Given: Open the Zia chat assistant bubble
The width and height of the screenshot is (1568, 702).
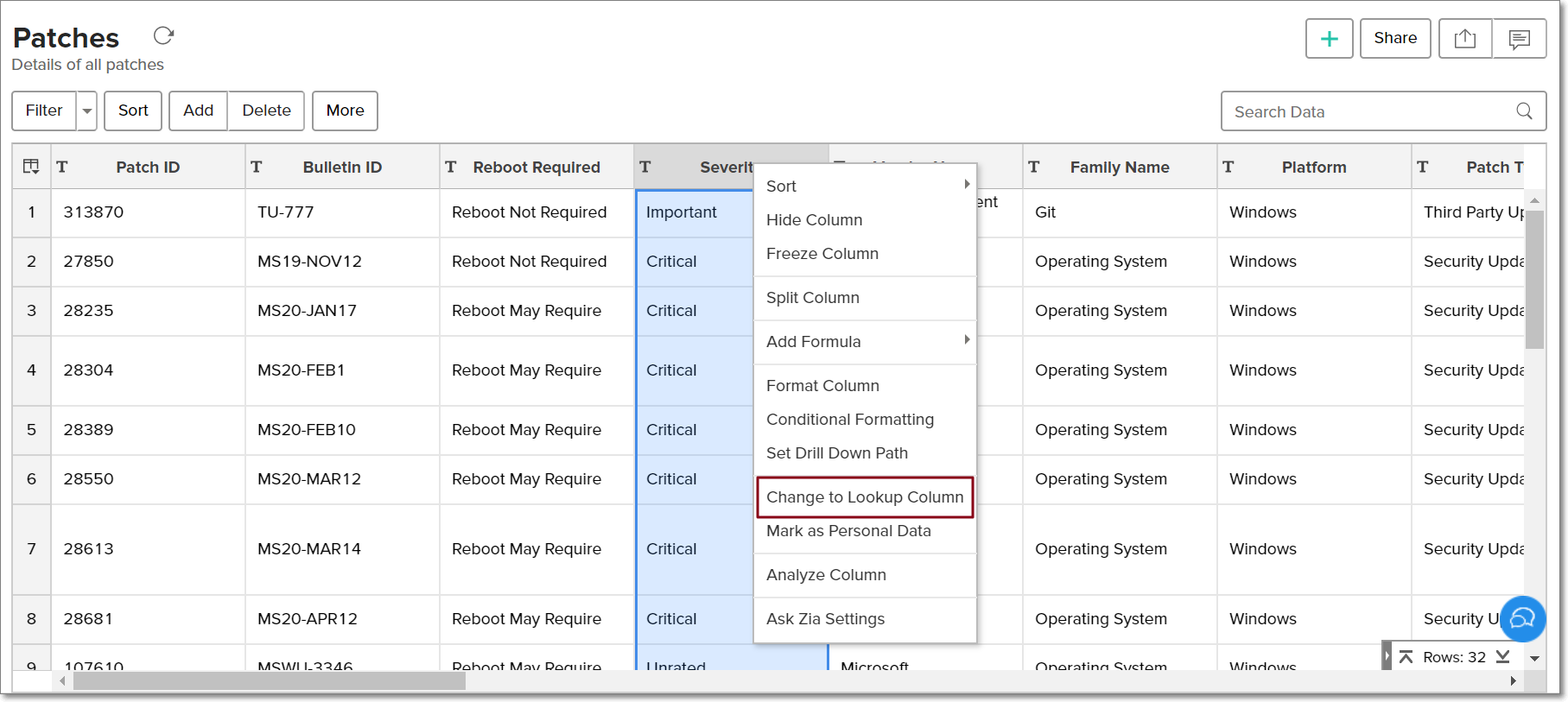Looking at the screenshot, I should (1522, 618).
